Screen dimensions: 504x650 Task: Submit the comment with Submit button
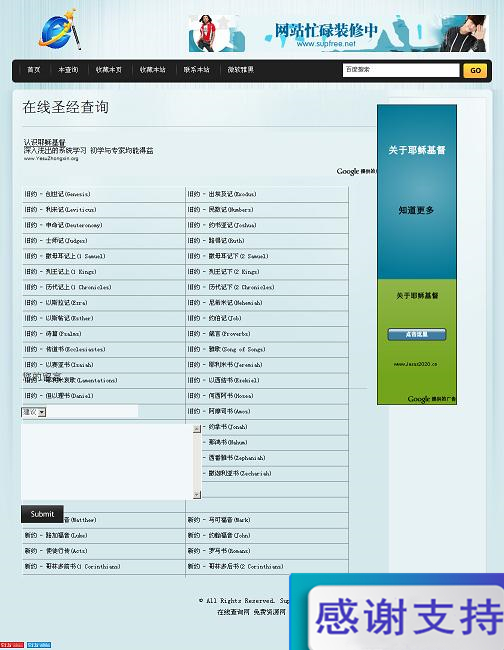[42, 514]
